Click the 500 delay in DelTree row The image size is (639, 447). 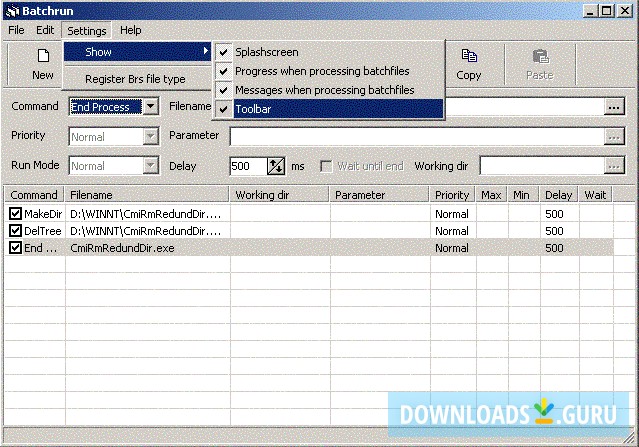554,231
